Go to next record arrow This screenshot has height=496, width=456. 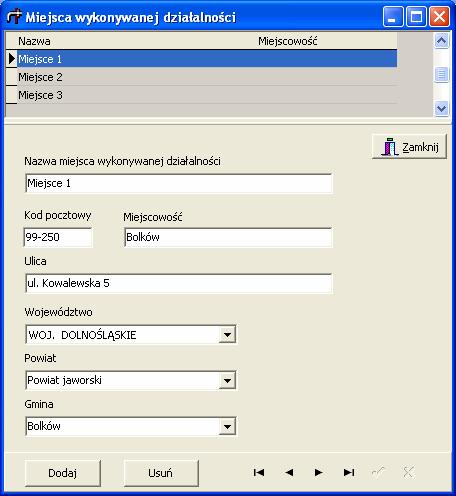coord(319,472)
